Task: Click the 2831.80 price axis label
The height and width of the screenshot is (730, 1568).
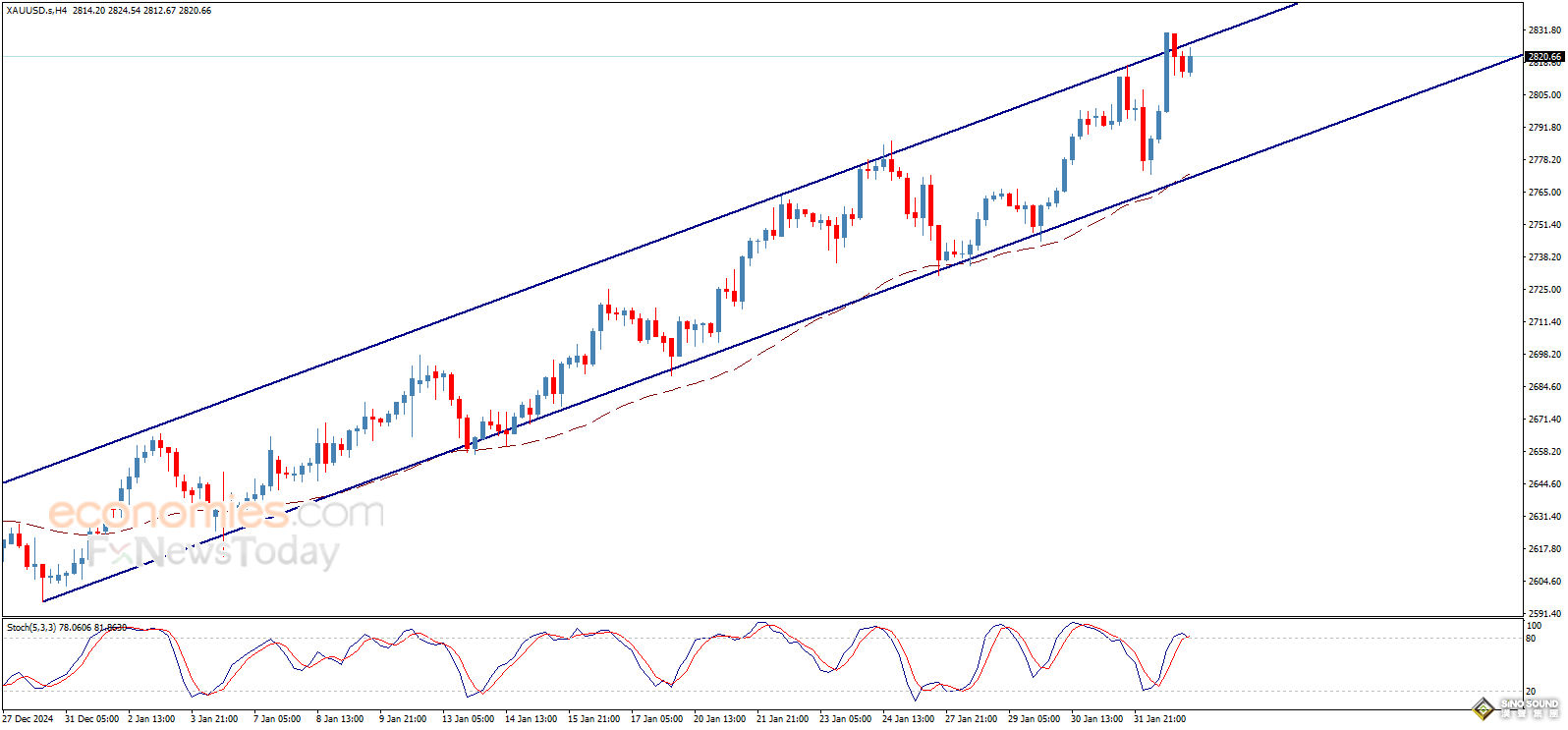Action: pos(1544,30)
